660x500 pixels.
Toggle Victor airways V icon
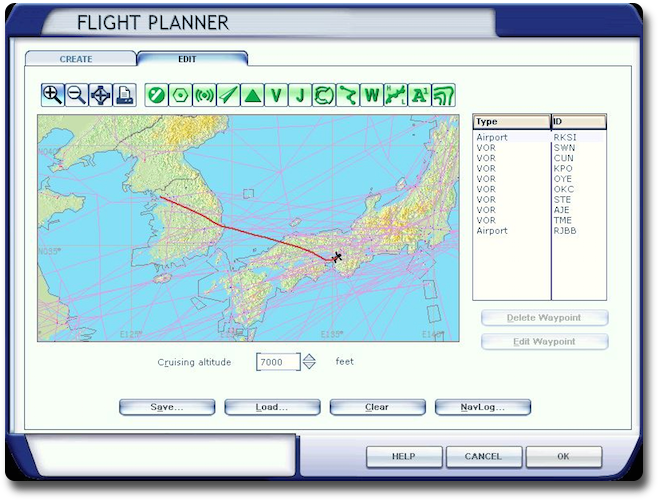tap(277, 95)
